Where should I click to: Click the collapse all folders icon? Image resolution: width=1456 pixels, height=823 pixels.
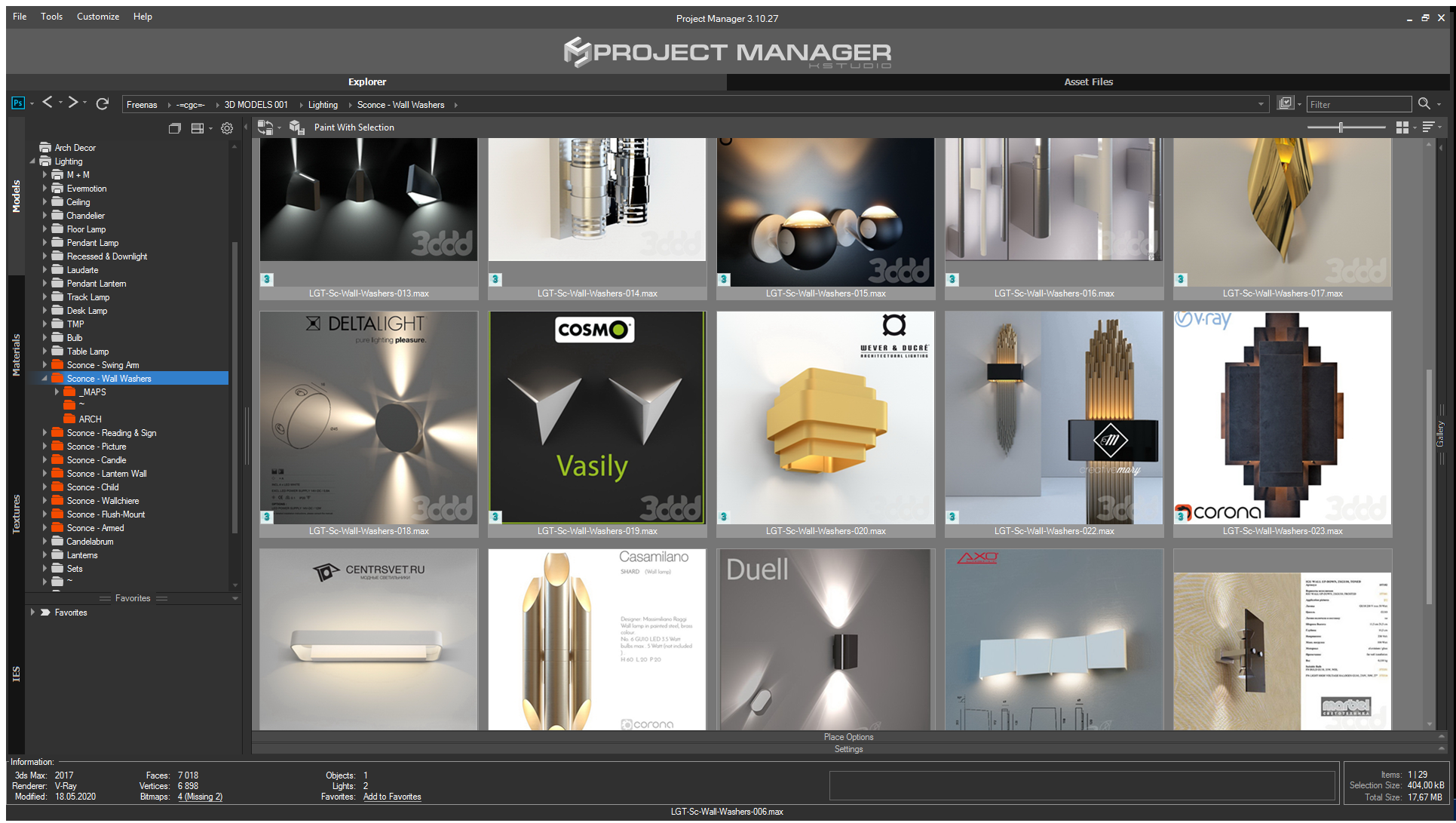[174, 128]
